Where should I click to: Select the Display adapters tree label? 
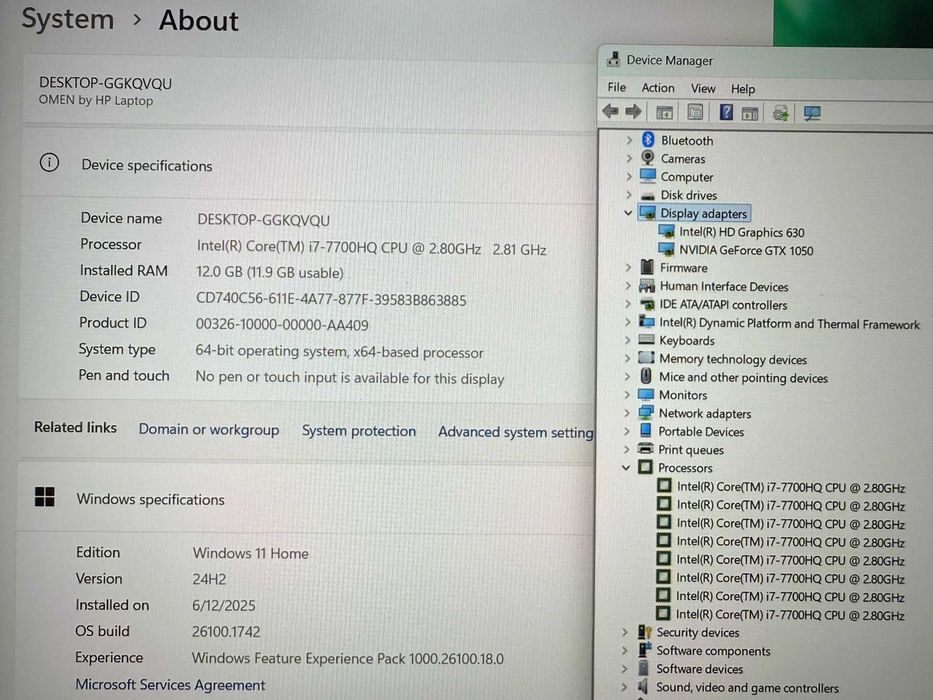pos(703,214)
